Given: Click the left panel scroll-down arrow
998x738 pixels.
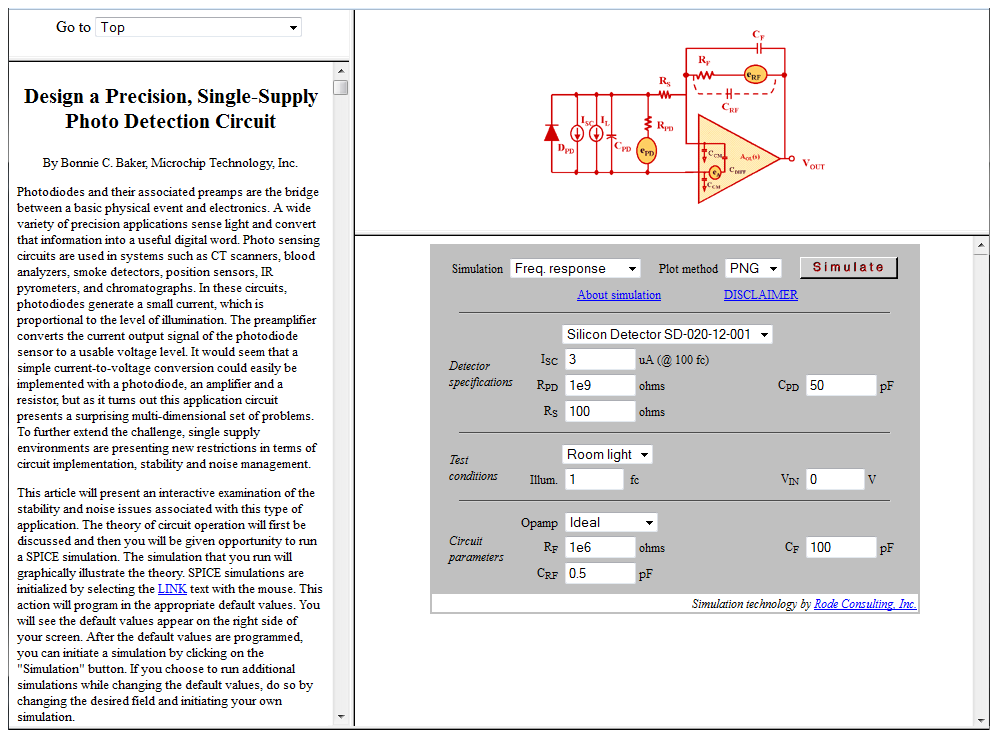Looking at the screenshot, I should (x=341, y=717).
